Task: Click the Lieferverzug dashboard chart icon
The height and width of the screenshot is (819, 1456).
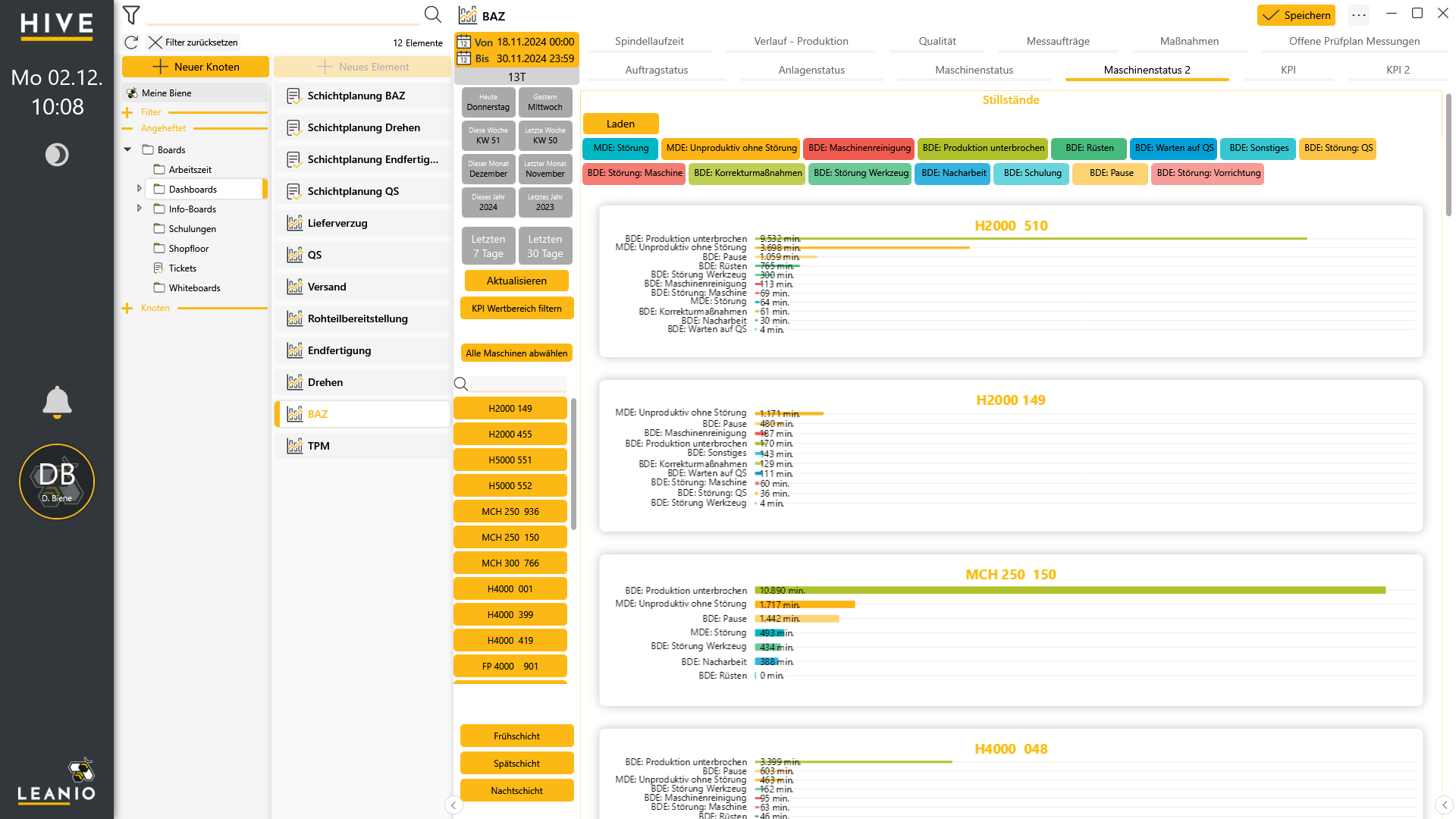Action: pyautogui.click(x=294, y=223)
